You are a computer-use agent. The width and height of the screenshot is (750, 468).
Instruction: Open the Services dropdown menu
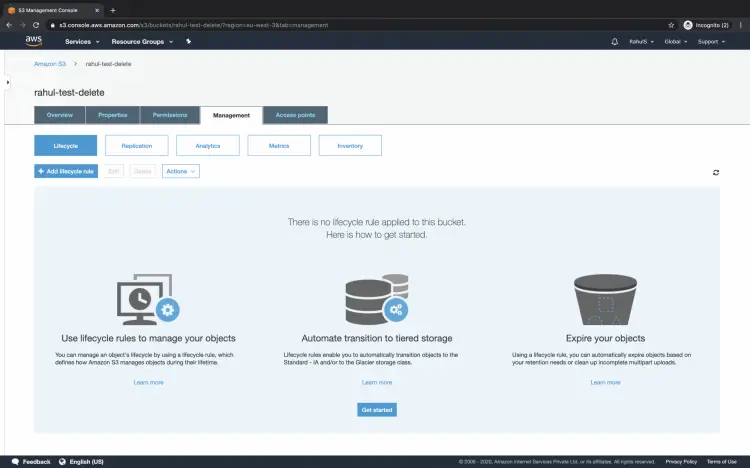[x=82, y=42]
